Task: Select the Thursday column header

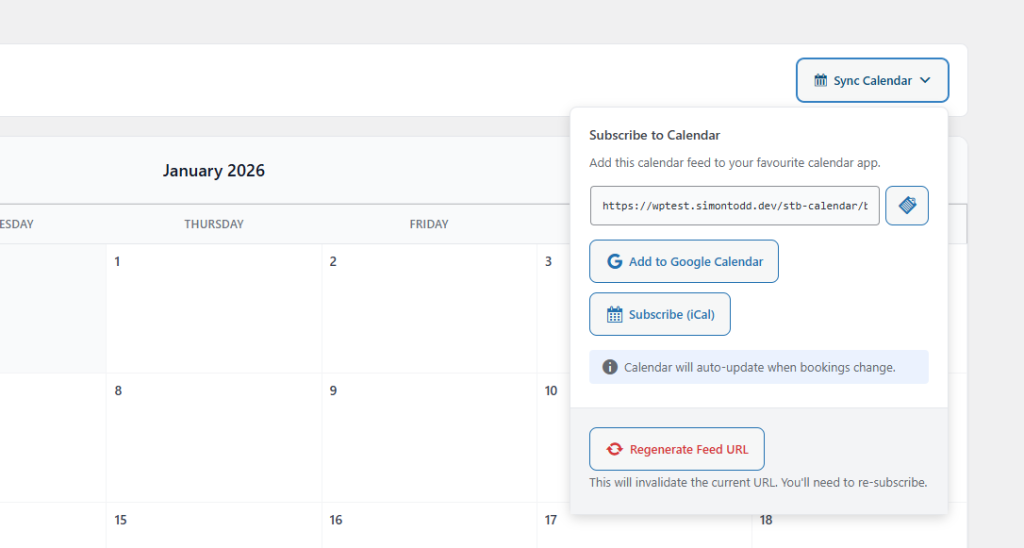Action: [x=214, y=224]
